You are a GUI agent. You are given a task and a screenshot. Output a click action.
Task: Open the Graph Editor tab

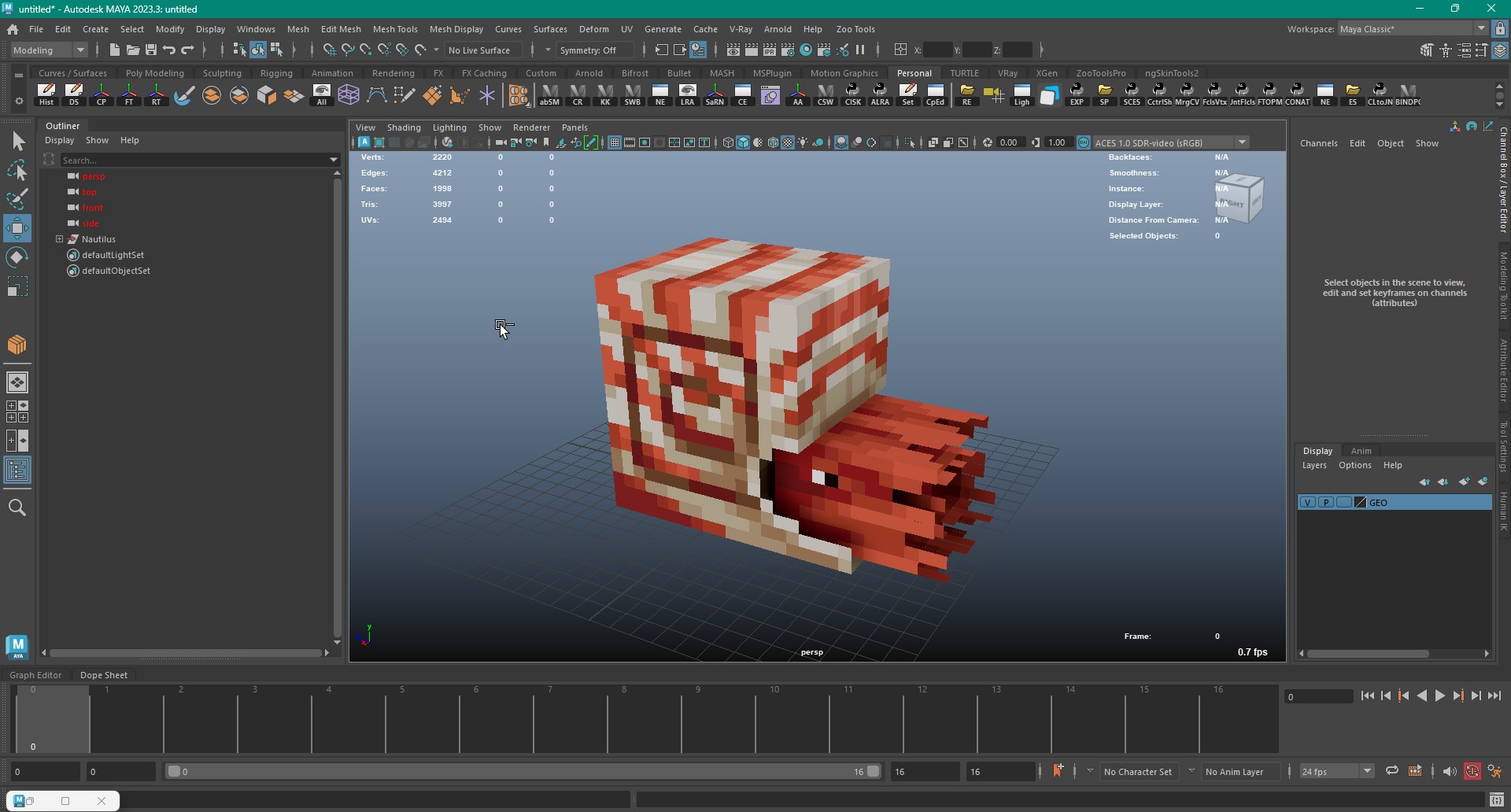tap(35, 674)
